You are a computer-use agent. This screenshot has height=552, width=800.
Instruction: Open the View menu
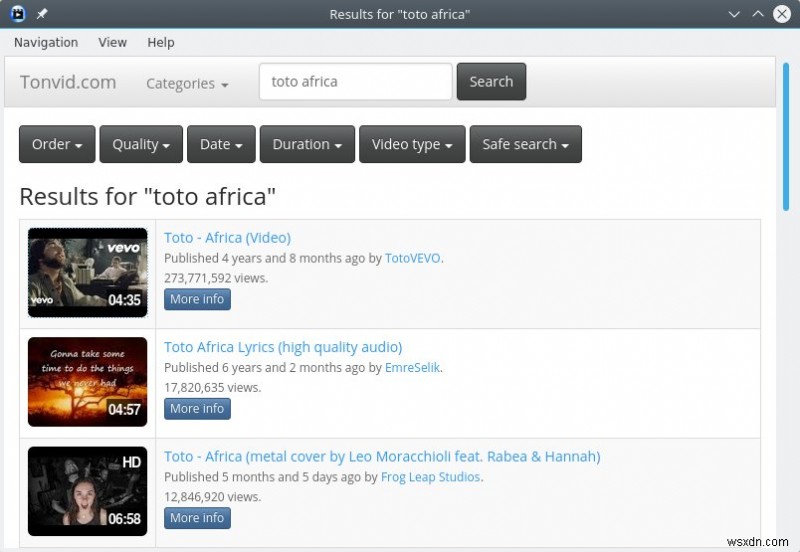tap(113, 42)
